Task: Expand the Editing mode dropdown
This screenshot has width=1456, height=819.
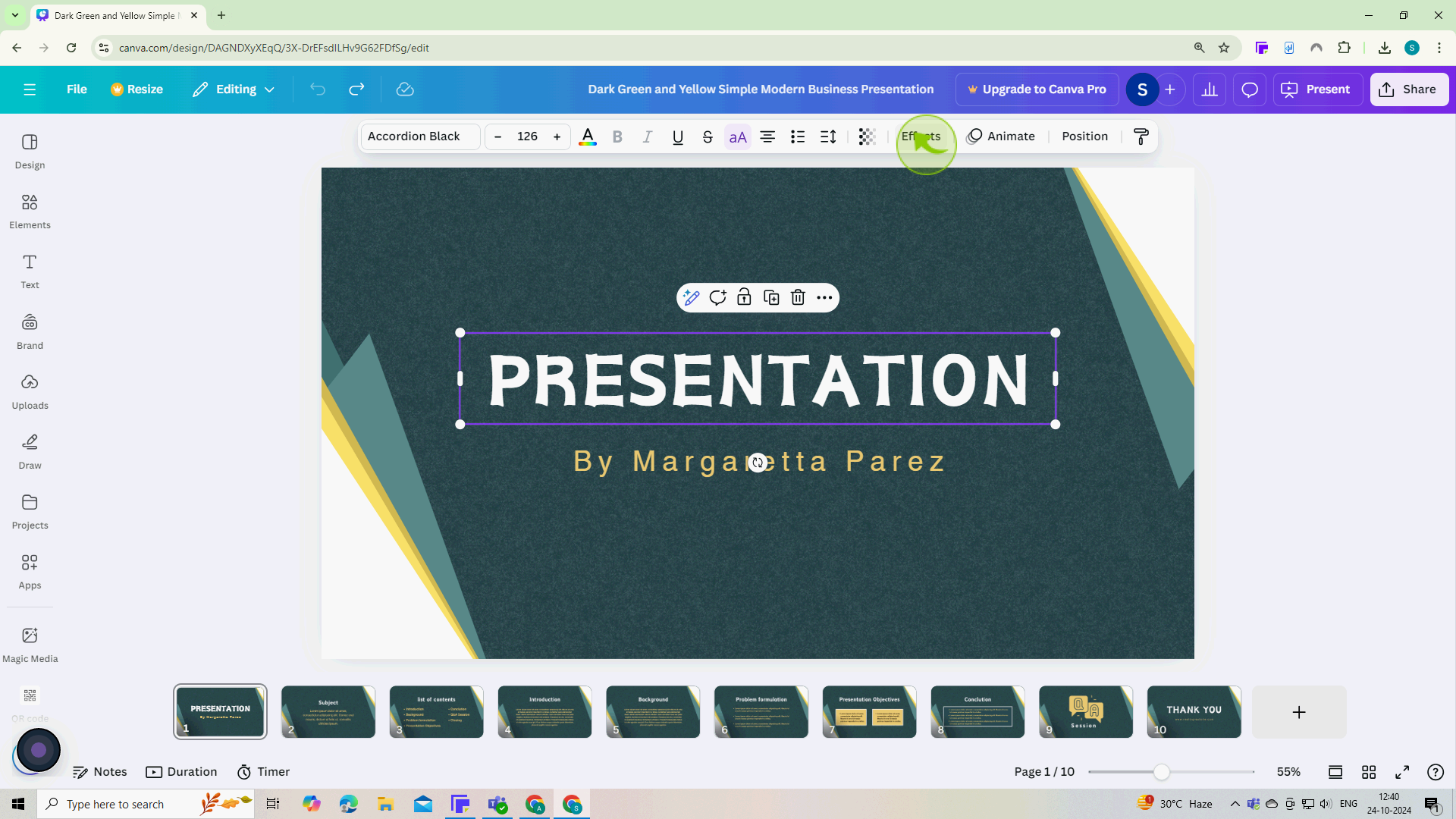Action: (233, 89)
